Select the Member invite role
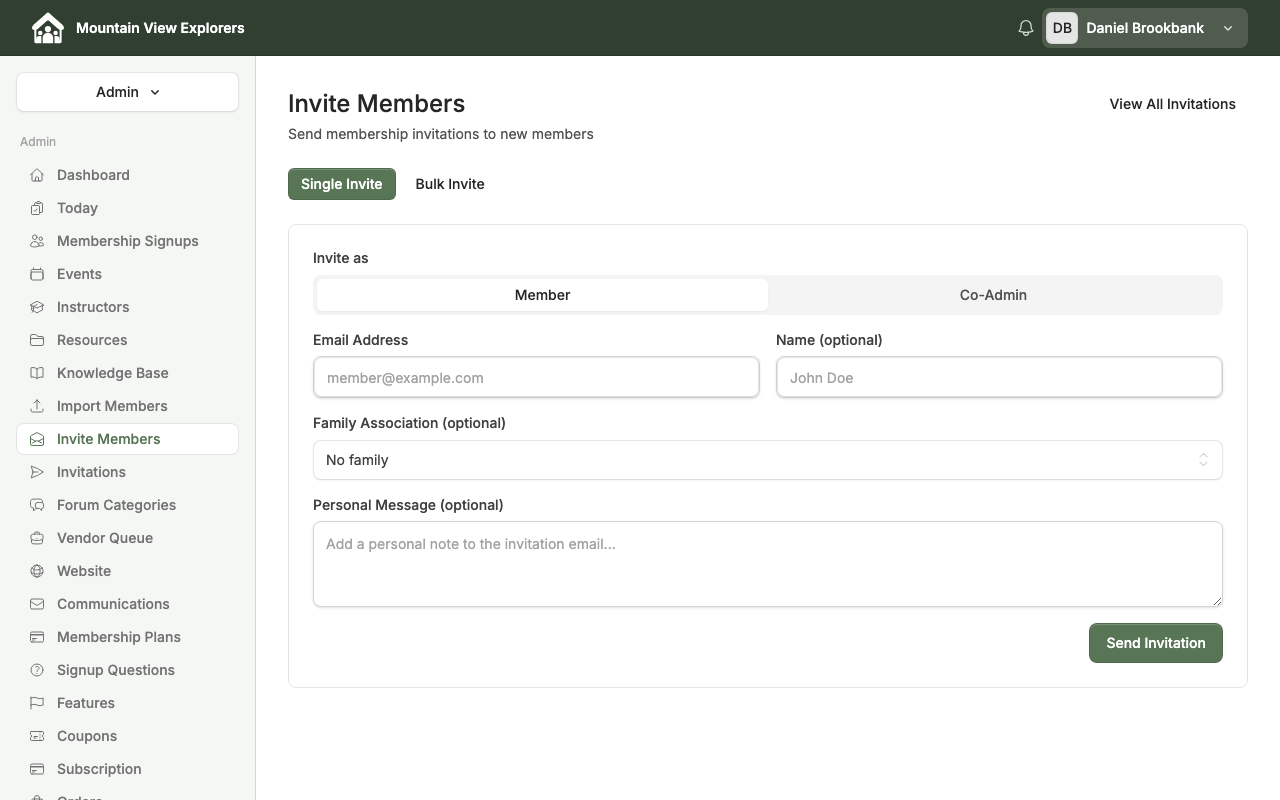This screenshot has height=800, width=1280. coord(542,295)
